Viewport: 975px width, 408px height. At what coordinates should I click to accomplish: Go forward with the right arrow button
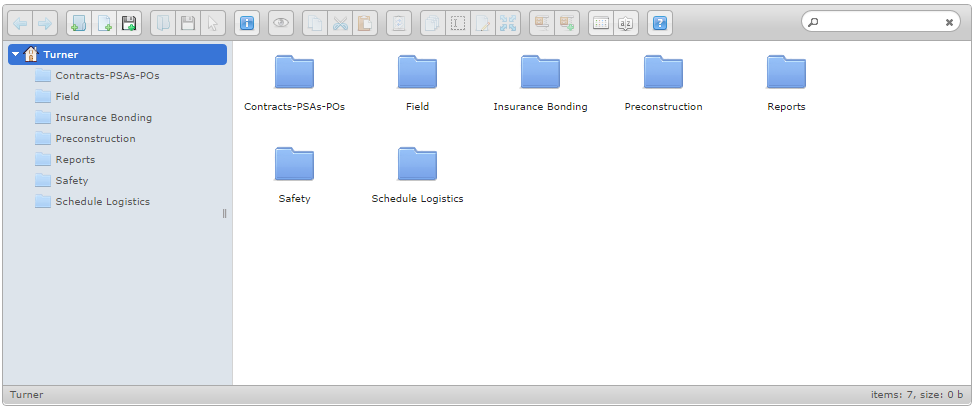(45, 24)
